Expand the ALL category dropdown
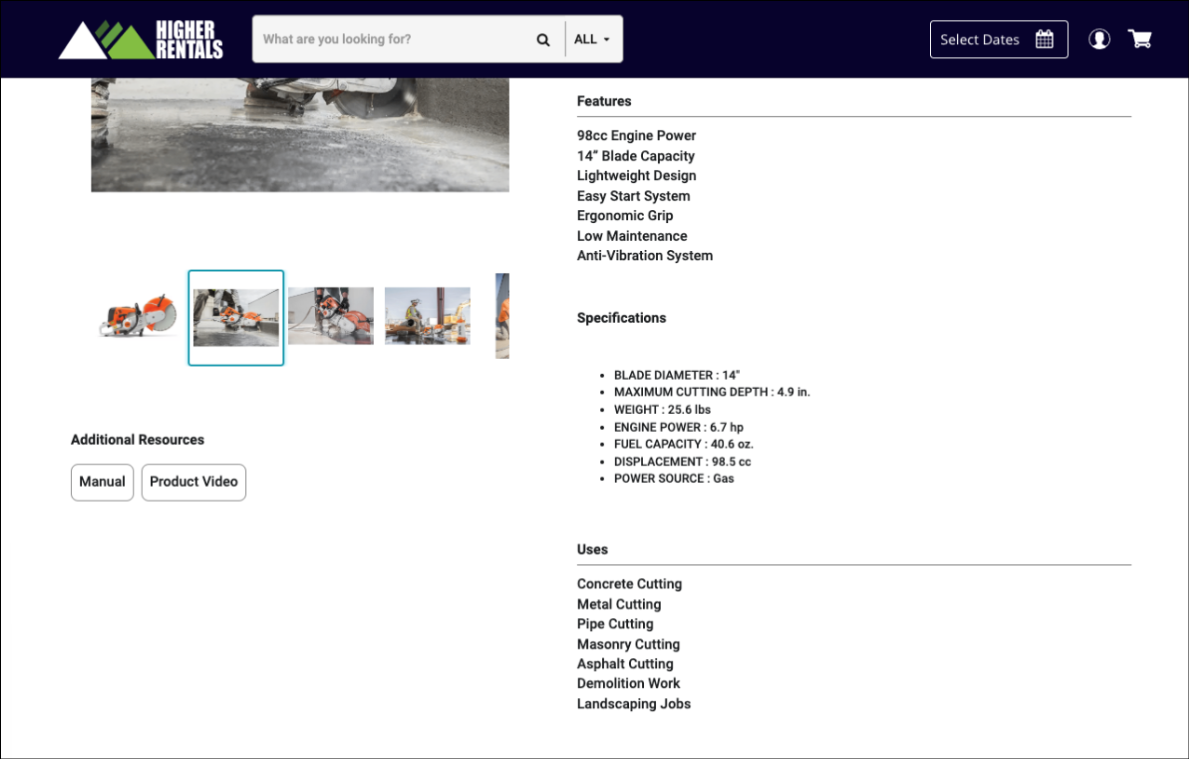 tap(593, 40)
